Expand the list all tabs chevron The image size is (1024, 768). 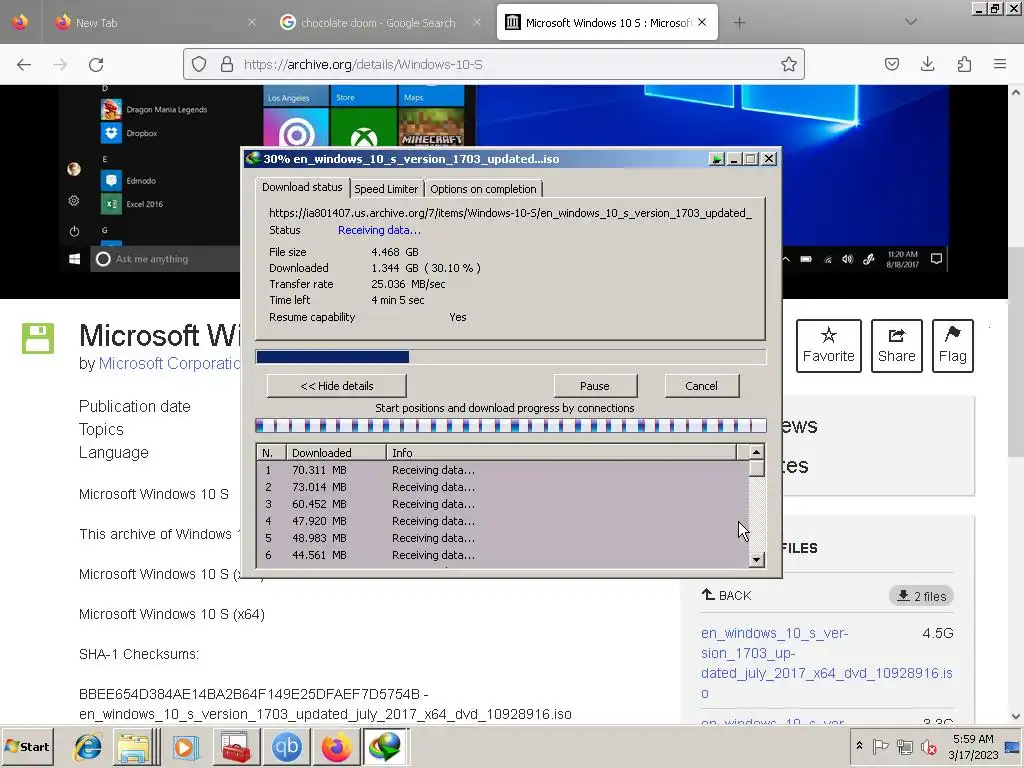tap(911, 22)
